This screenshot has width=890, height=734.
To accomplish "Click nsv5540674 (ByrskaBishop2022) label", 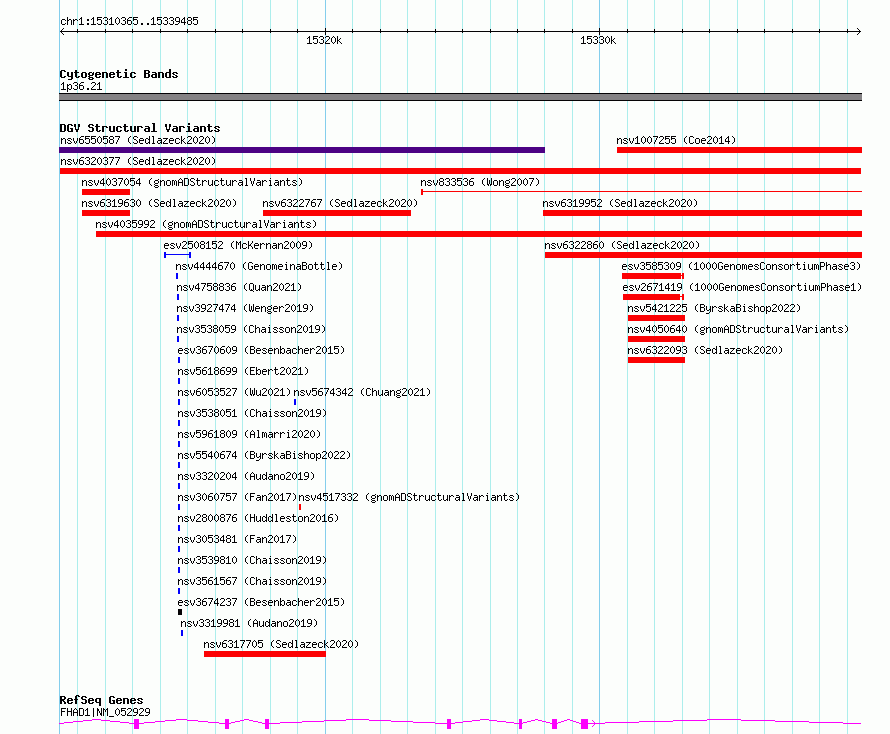I will [265, 455].
